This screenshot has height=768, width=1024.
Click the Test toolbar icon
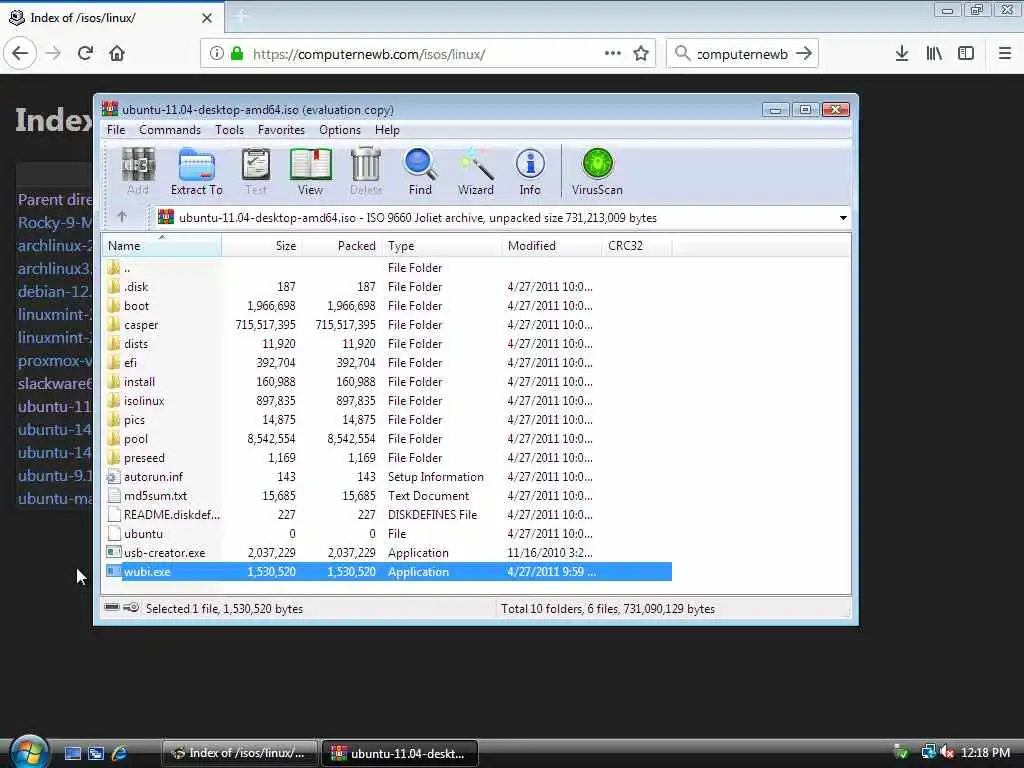[x=255, y=171]
